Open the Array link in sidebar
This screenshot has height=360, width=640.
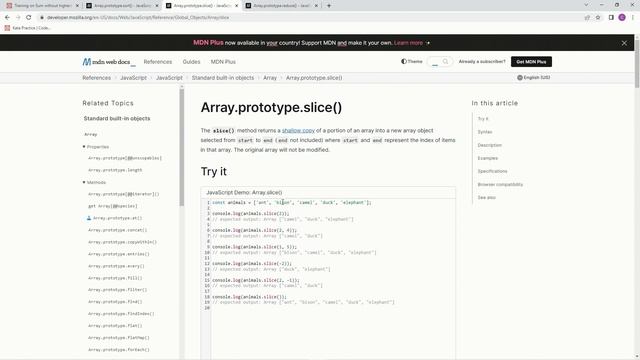click(x=91, y=134)
